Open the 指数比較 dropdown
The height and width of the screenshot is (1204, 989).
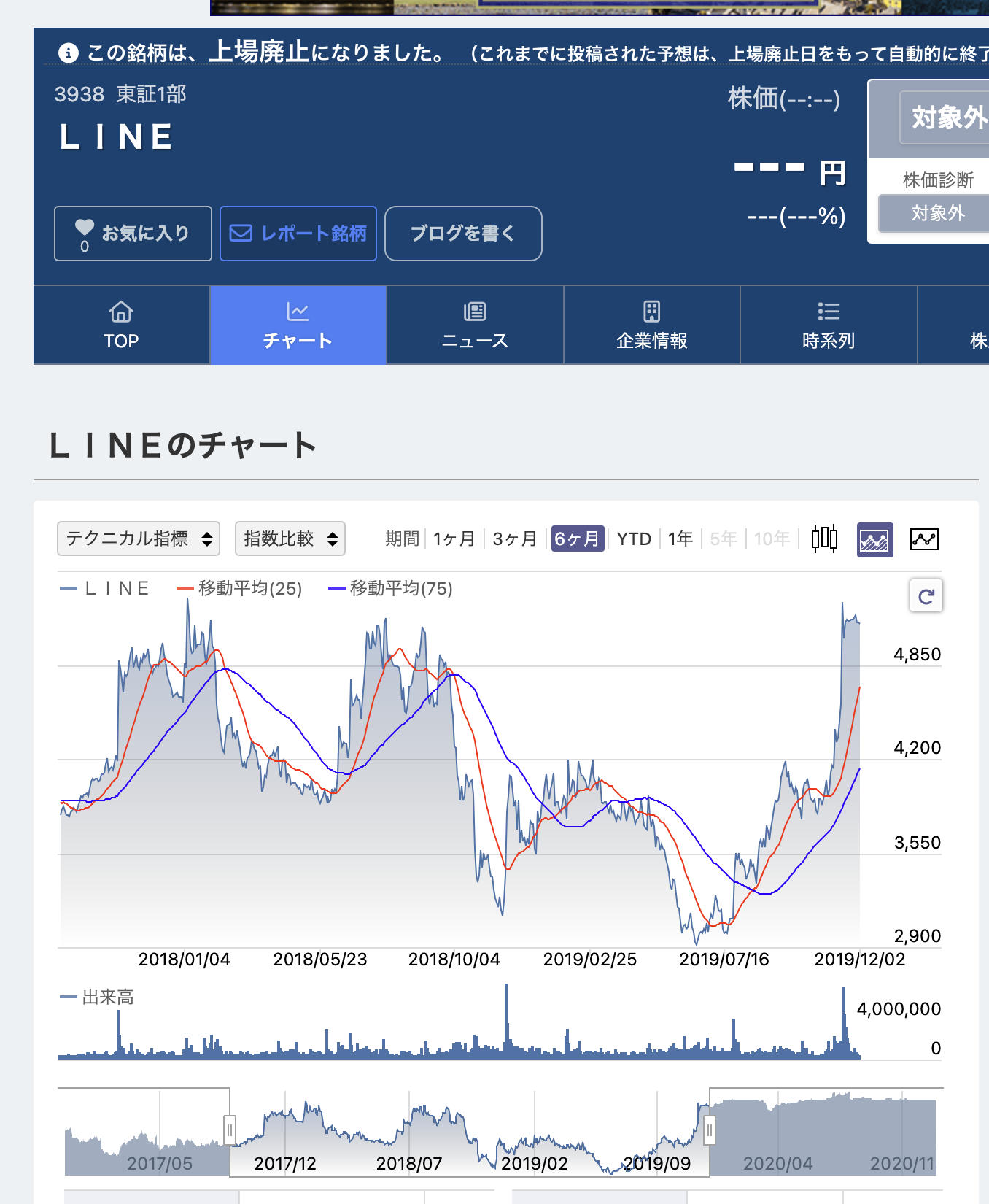click(x=290, y=539)
